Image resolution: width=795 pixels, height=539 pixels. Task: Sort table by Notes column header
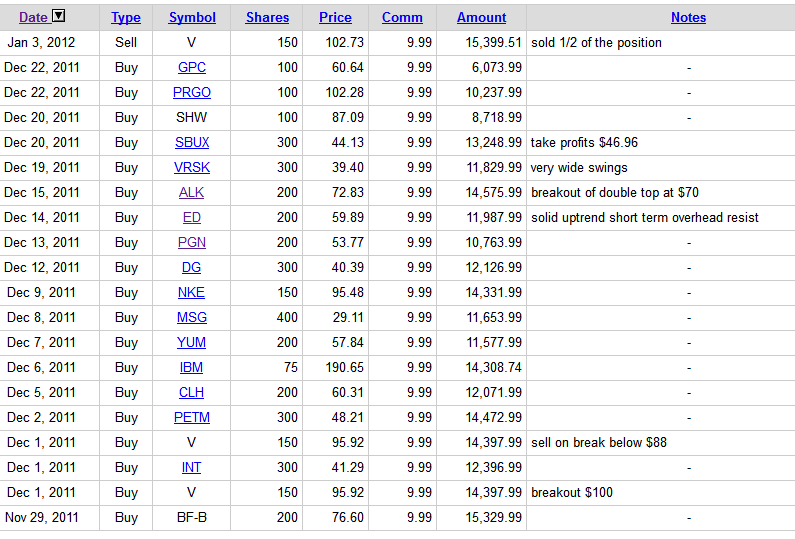coord(688,18)
